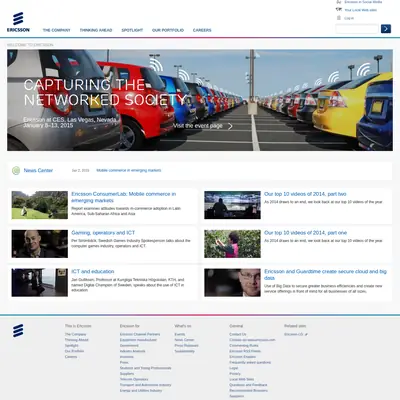Viewport: 400px width, 400px height.
Task: Open Questions and Feedback footer link
Action: pyautogui.click(x=248, y=385)
